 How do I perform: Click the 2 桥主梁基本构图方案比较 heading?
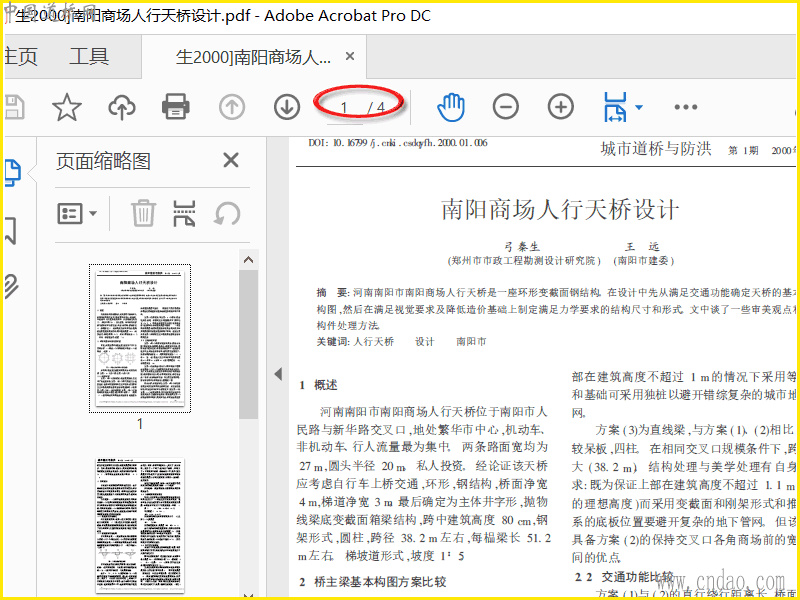pos(372,582)
